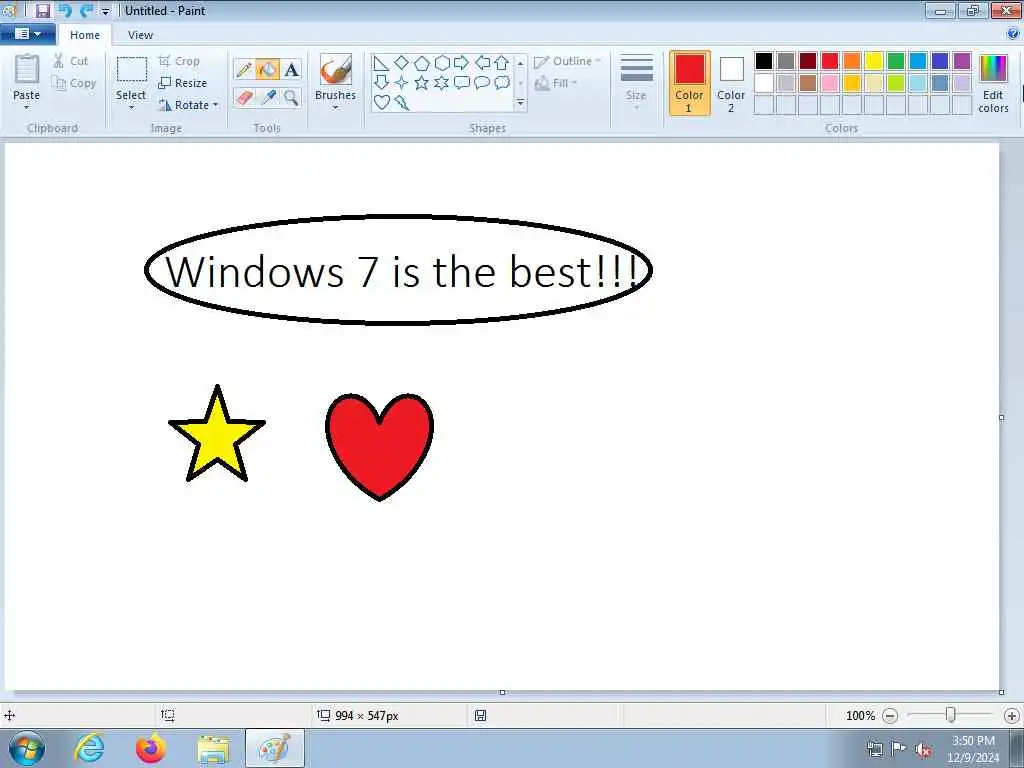Click the Cut button
Screen dimensions: 1024x768
[71, 61]
